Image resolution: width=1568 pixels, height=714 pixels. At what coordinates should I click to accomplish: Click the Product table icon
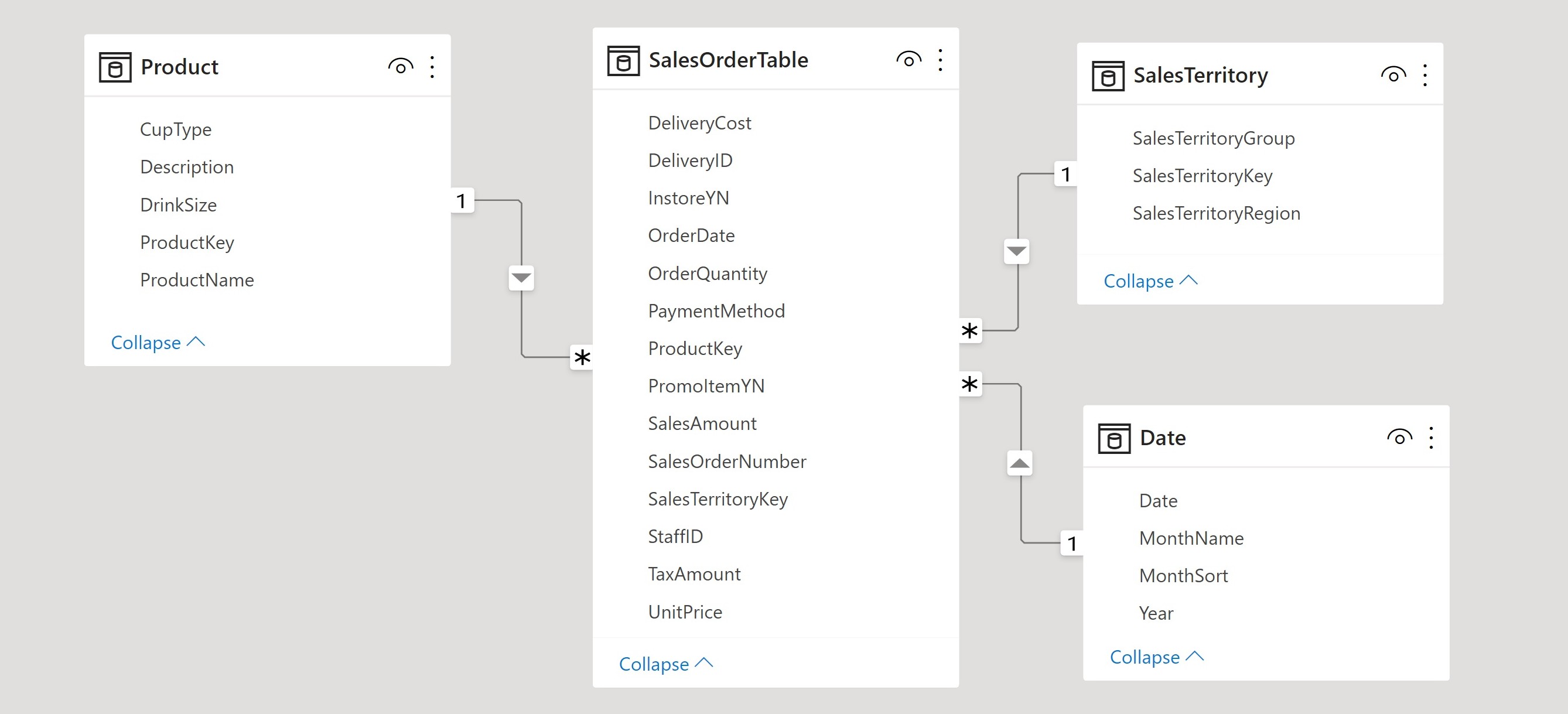(114, 67)
